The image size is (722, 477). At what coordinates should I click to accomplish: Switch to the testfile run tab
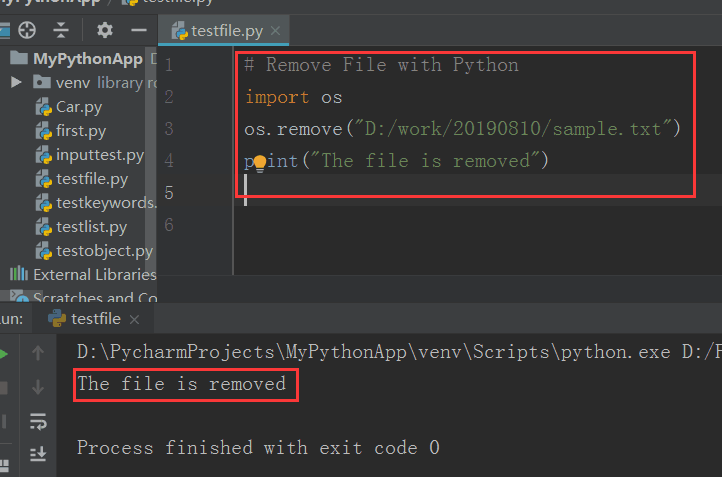95,319
